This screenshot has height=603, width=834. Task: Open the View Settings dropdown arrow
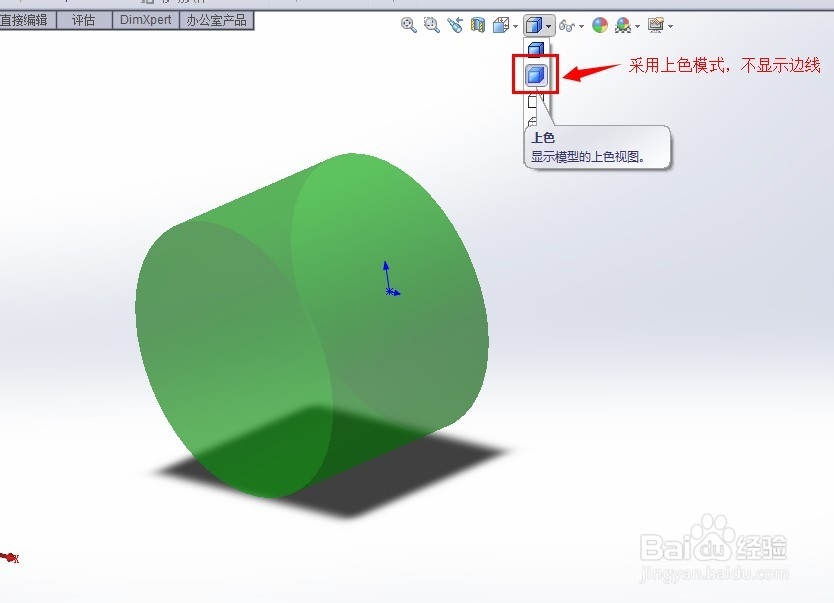670,26
